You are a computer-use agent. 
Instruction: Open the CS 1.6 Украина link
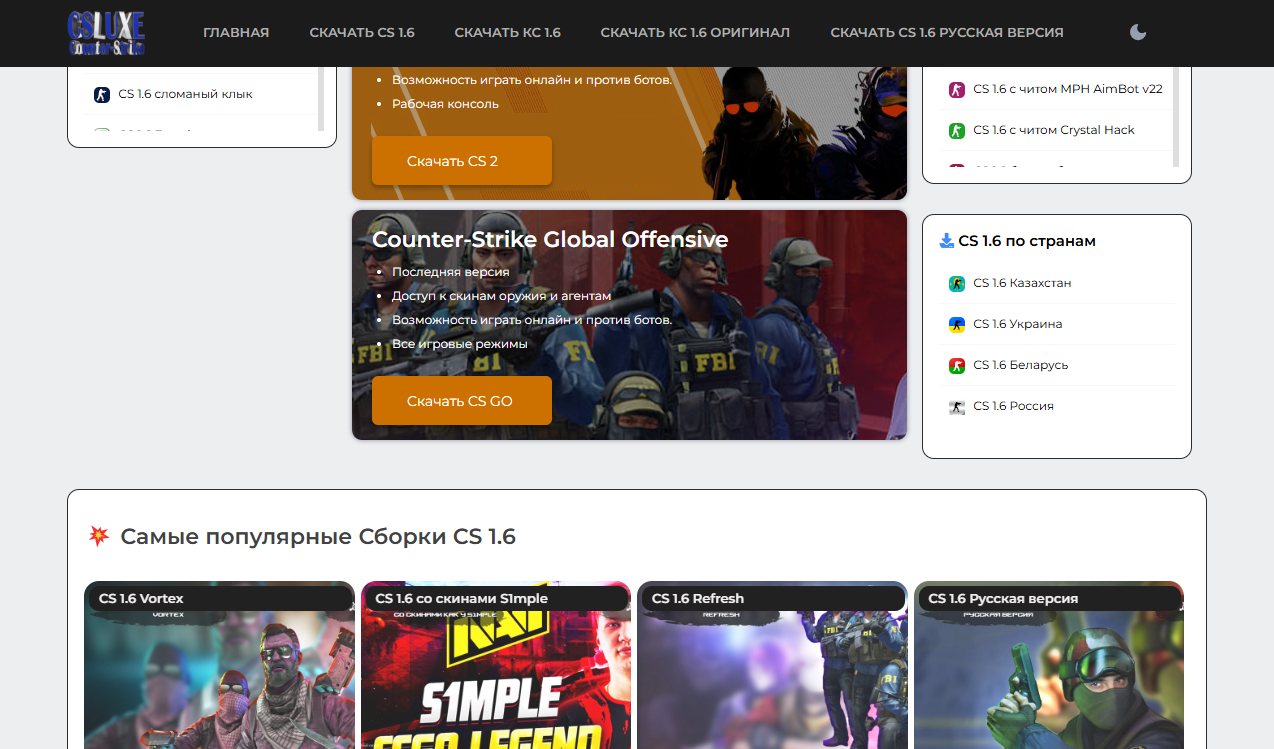tap(1017, 325)
